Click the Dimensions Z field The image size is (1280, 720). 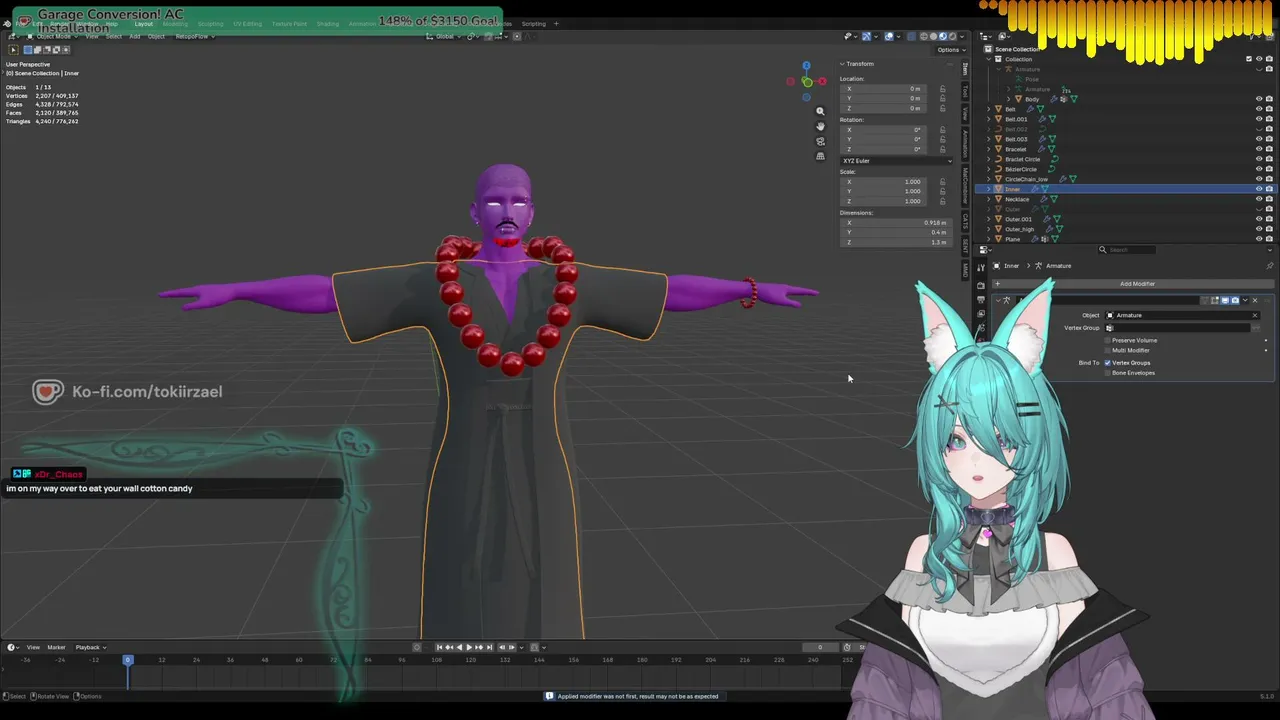coord(897,242)
